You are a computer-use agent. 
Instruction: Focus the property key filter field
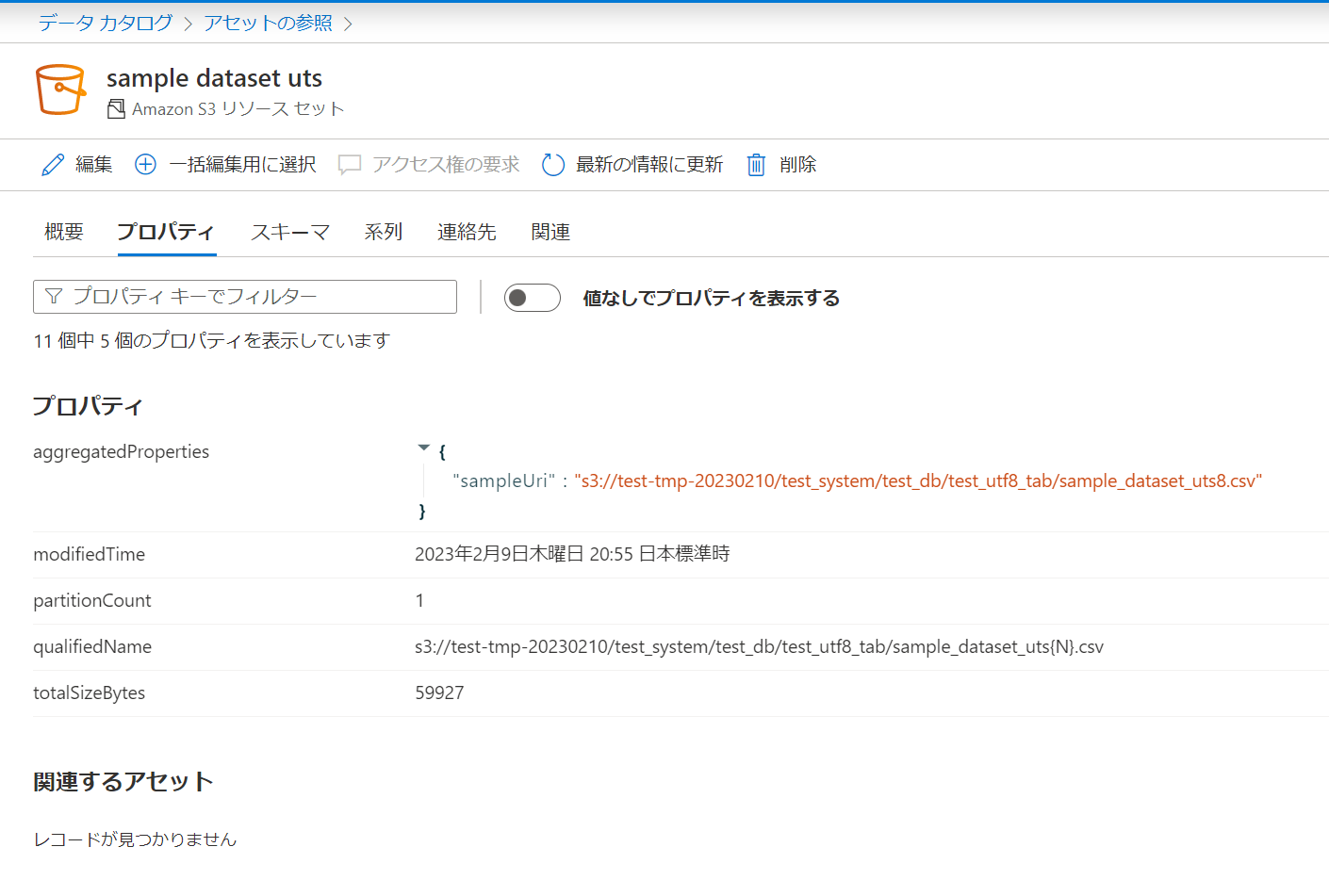coord(245,297)
